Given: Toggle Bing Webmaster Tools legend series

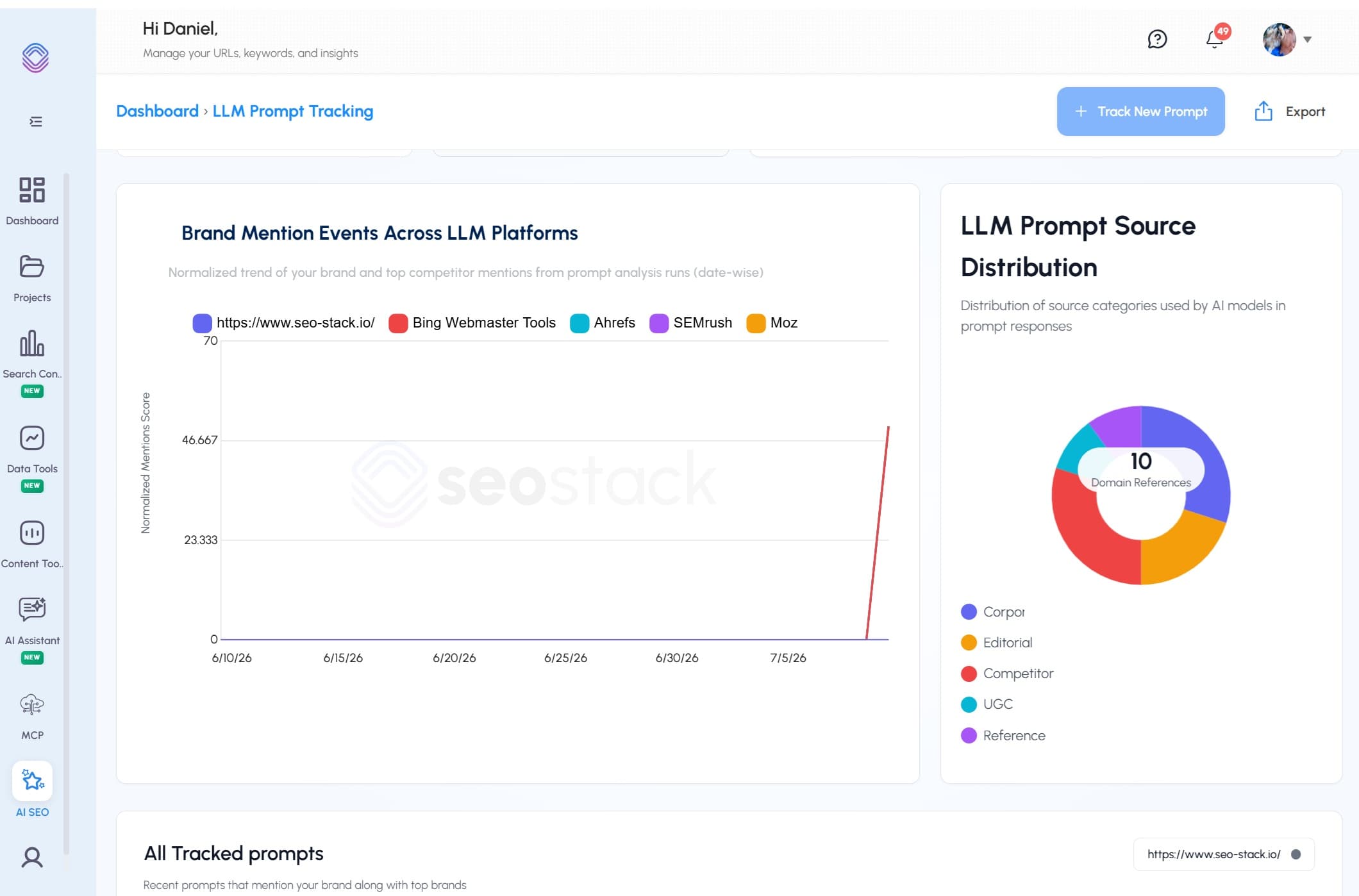Looking at the screenshot, I should (472, 322).
